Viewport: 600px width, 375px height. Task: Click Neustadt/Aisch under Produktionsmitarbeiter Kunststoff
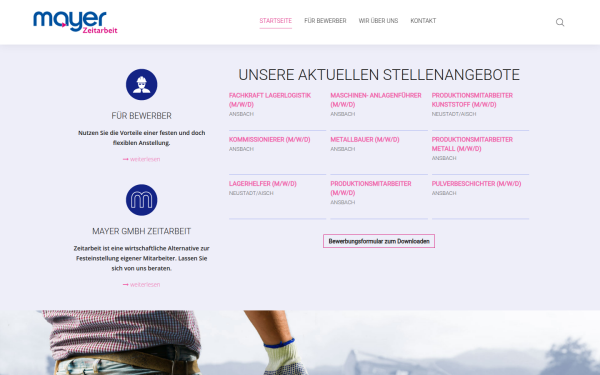coord(454,114)
